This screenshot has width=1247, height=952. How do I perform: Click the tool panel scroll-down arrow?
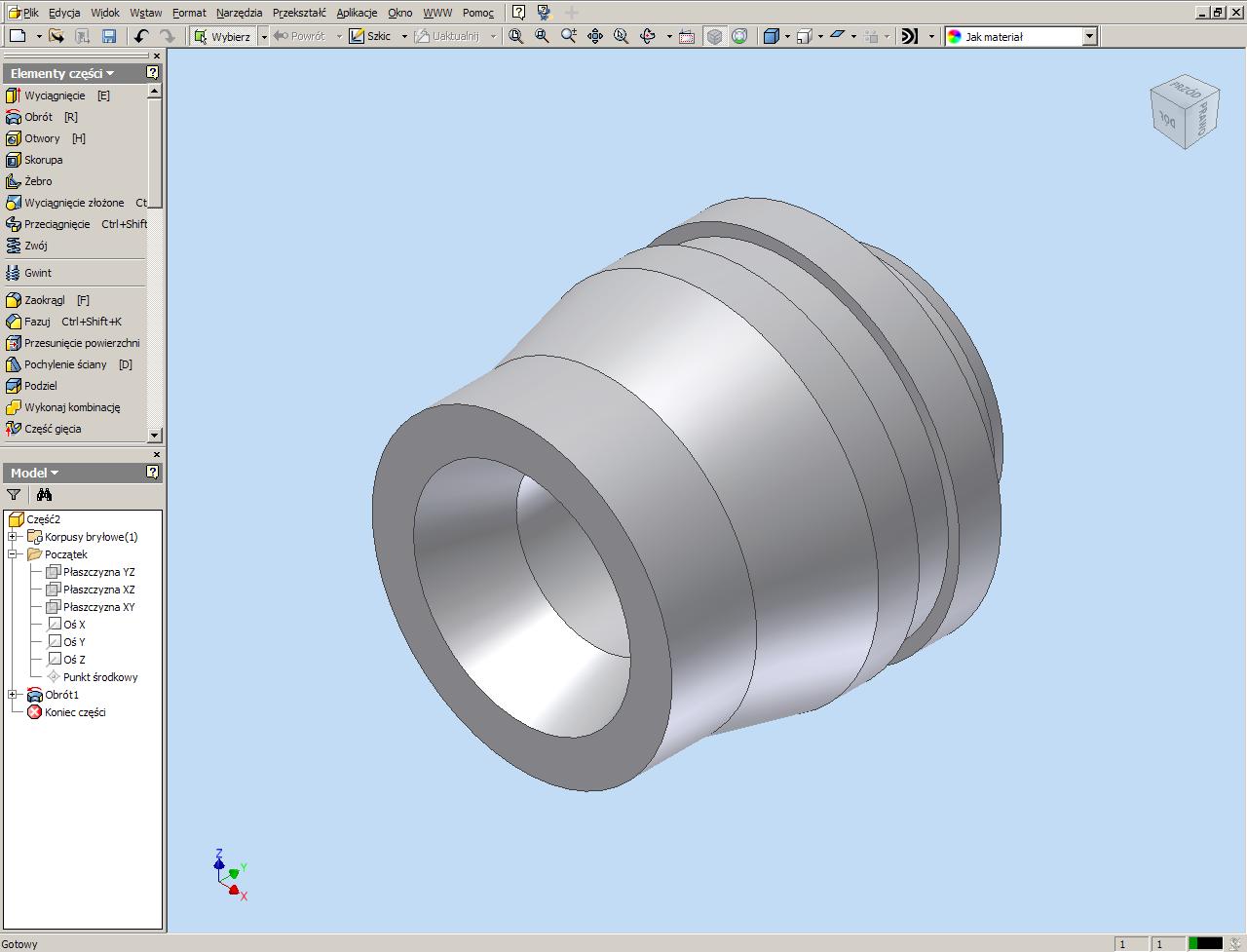154,436
